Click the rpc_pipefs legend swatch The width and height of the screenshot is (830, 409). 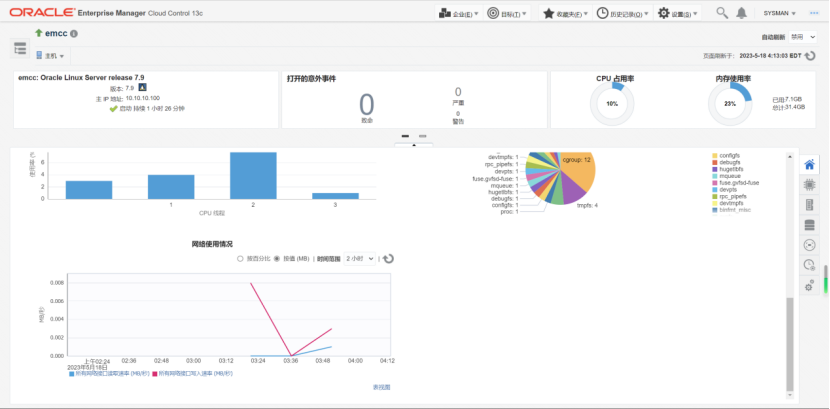click(715, 196)
